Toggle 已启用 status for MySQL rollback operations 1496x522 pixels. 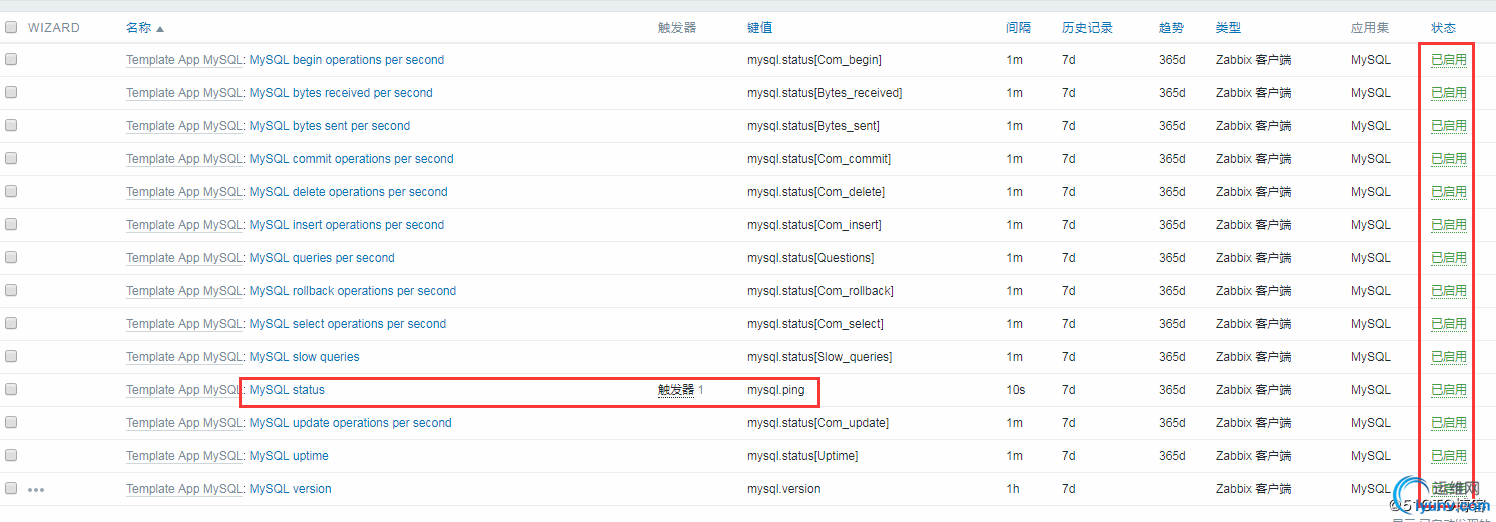click(1448, 291)
